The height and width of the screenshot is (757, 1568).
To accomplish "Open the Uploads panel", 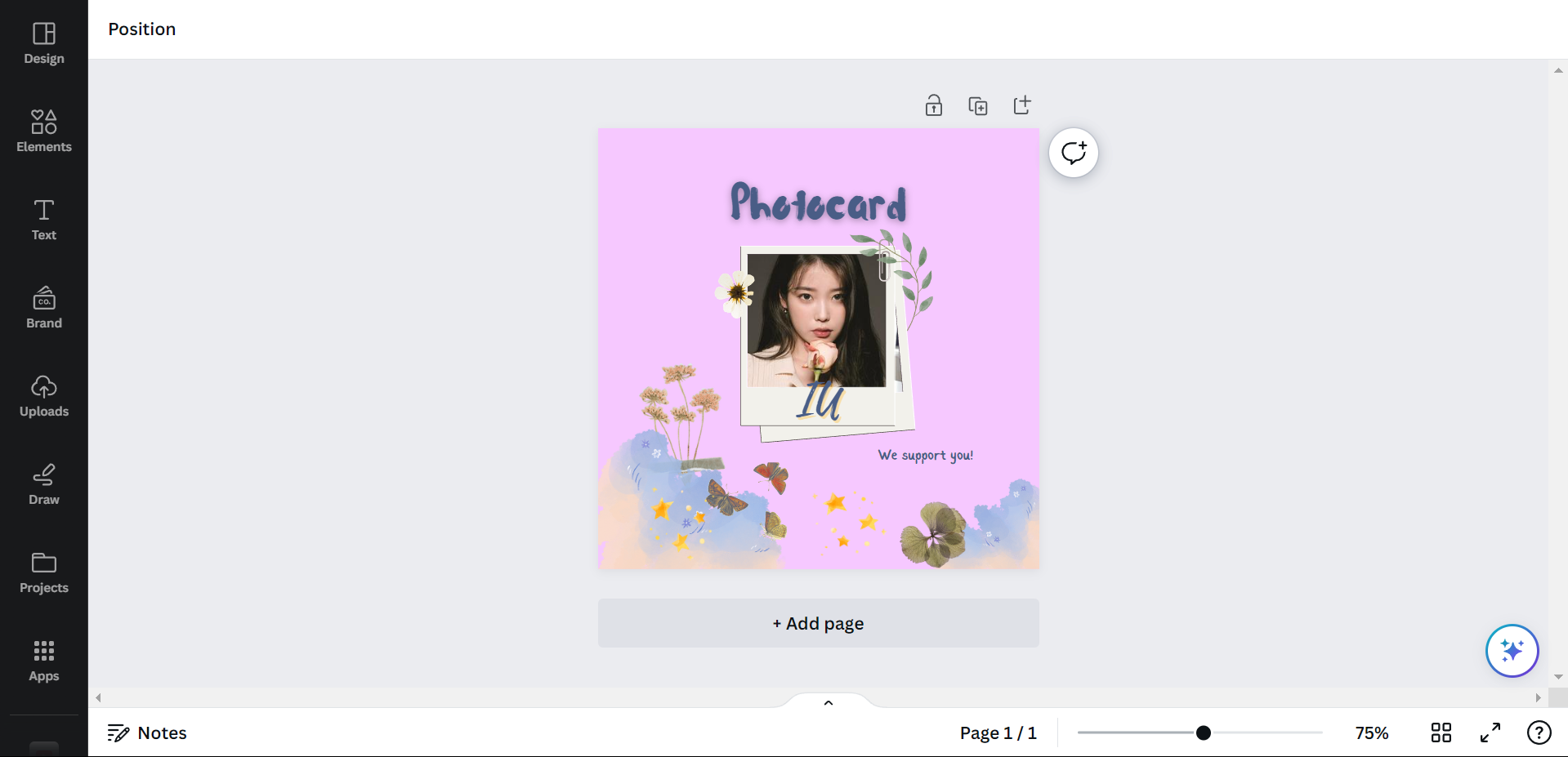I will [44, 396].
